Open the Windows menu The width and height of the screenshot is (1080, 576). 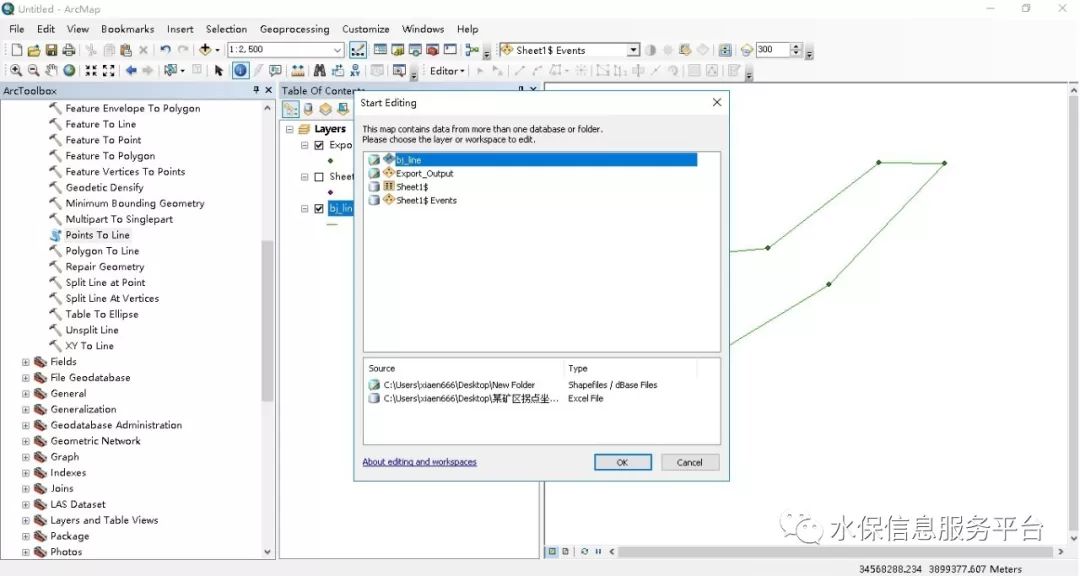pyautogui.click(x=423, y=29)
